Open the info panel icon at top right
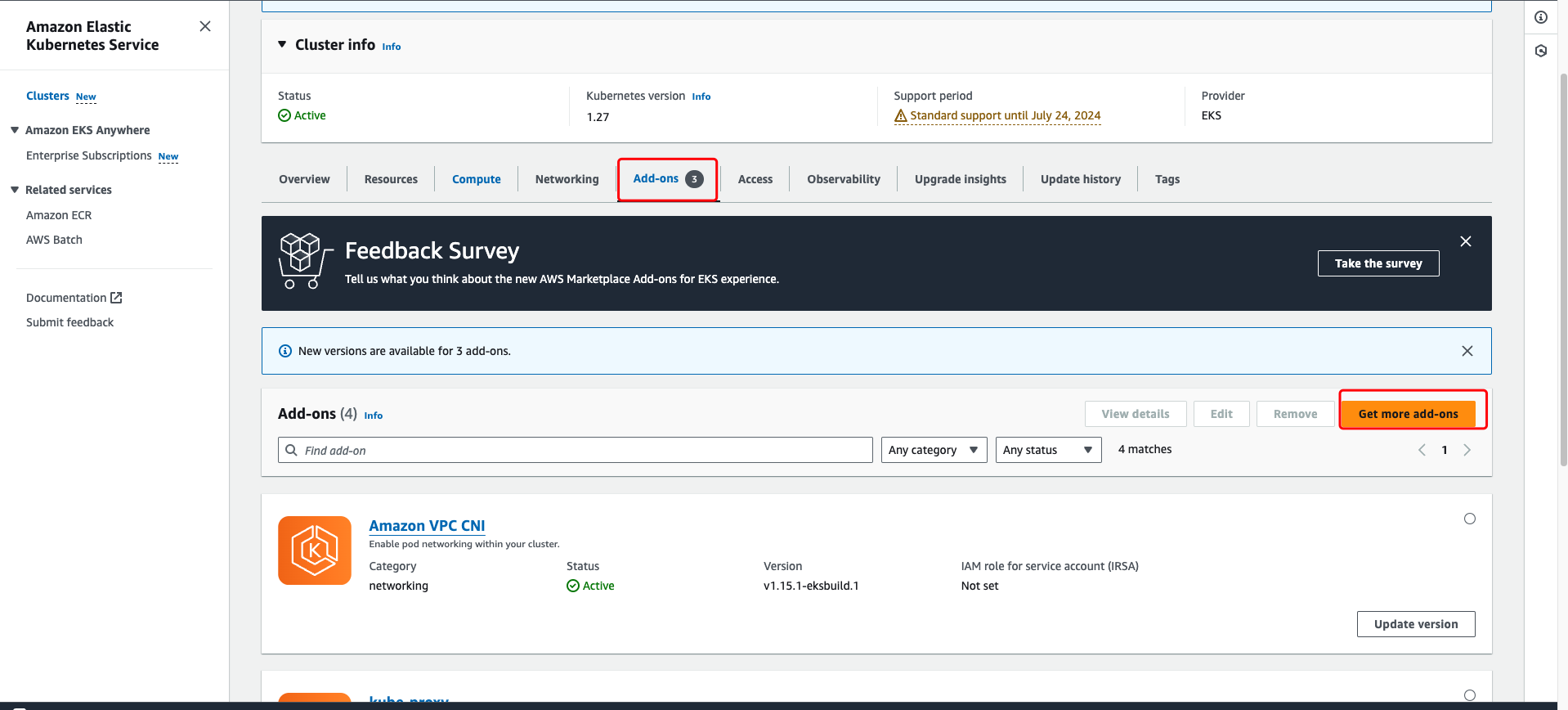This screenshot has width=1568, height=710. coord(1540,17)
